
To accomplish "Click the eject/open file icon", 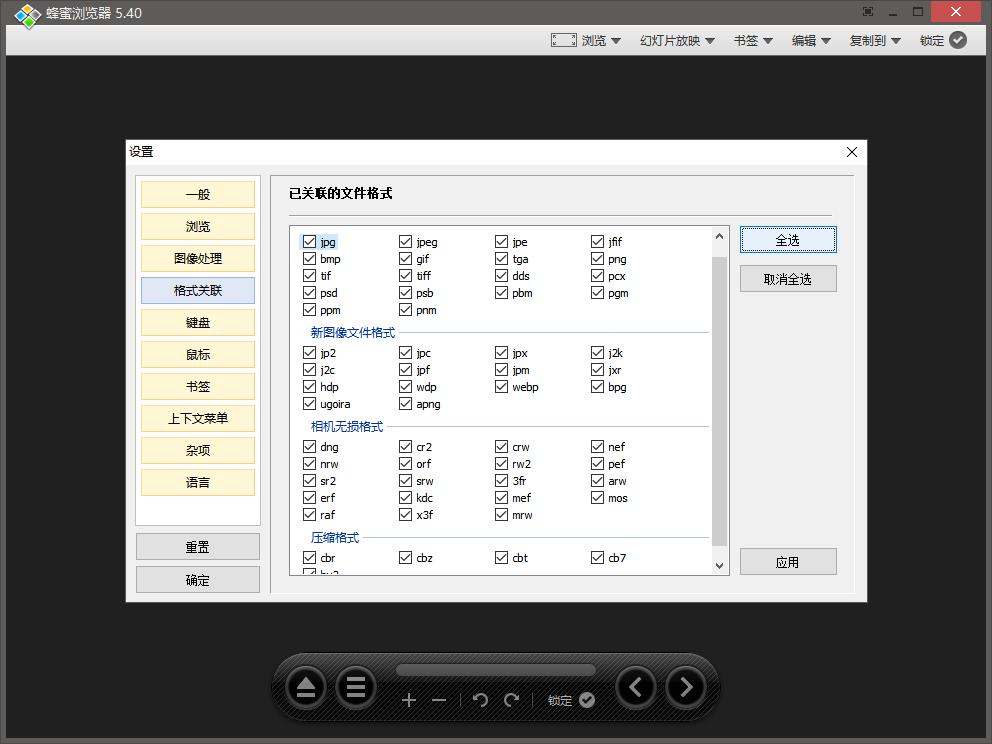I will click(305, 687).
